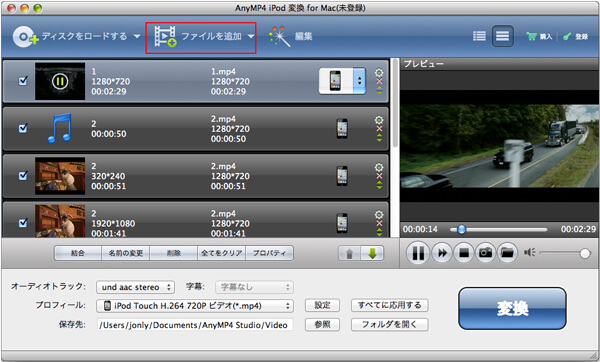Click the save destination path field
600x362 pixels.
click(x=195, y=325)
